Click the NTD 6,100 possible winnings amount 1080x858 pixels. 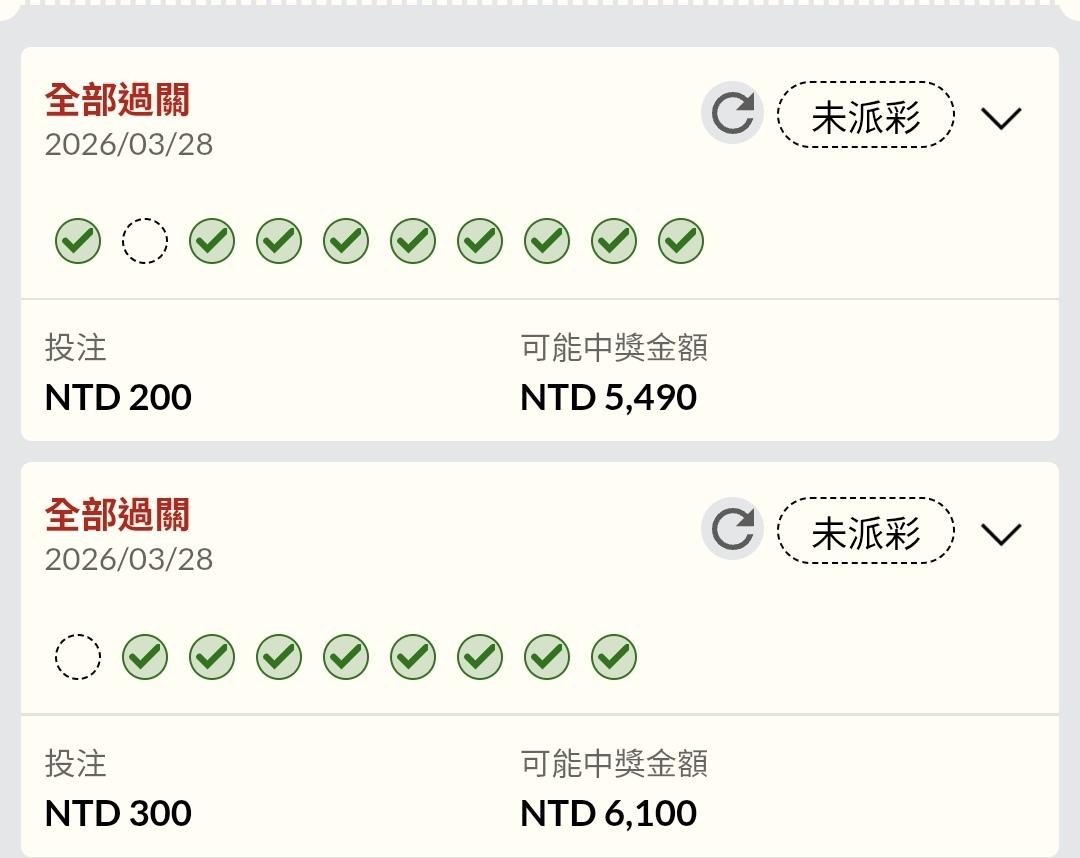608,813
